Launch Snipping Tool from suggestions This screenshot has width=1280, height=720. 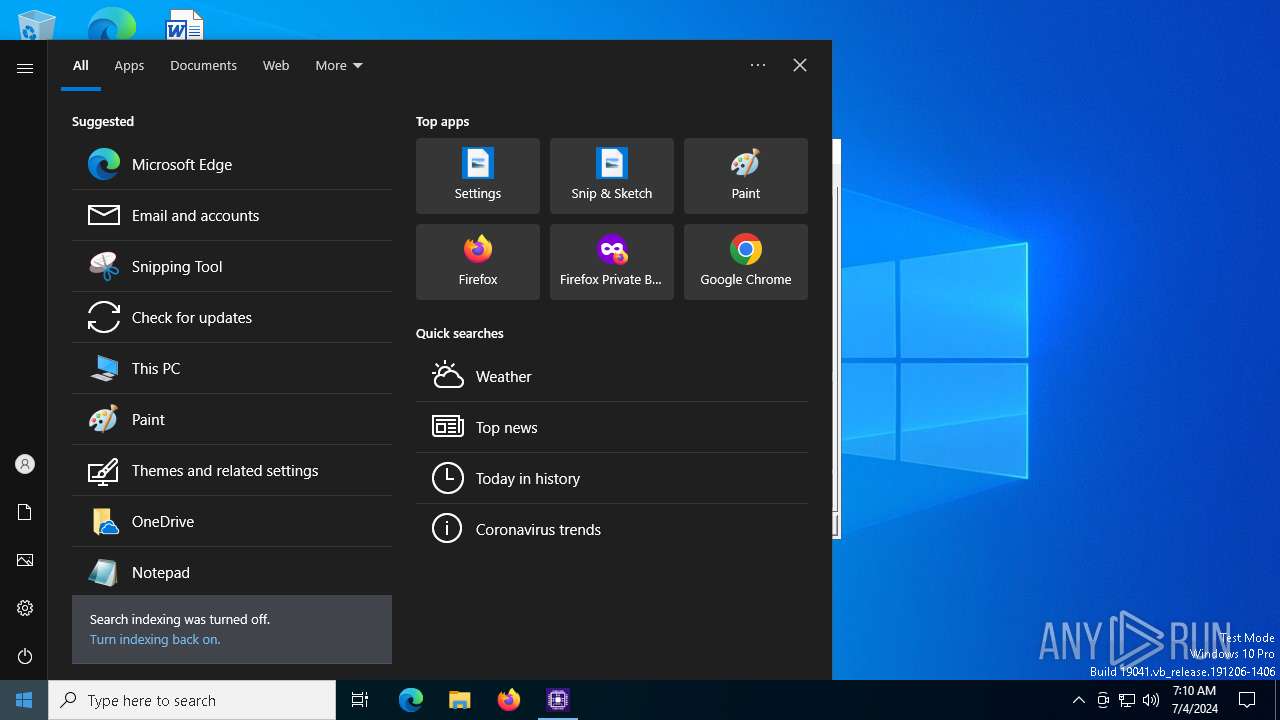[232, 266]
